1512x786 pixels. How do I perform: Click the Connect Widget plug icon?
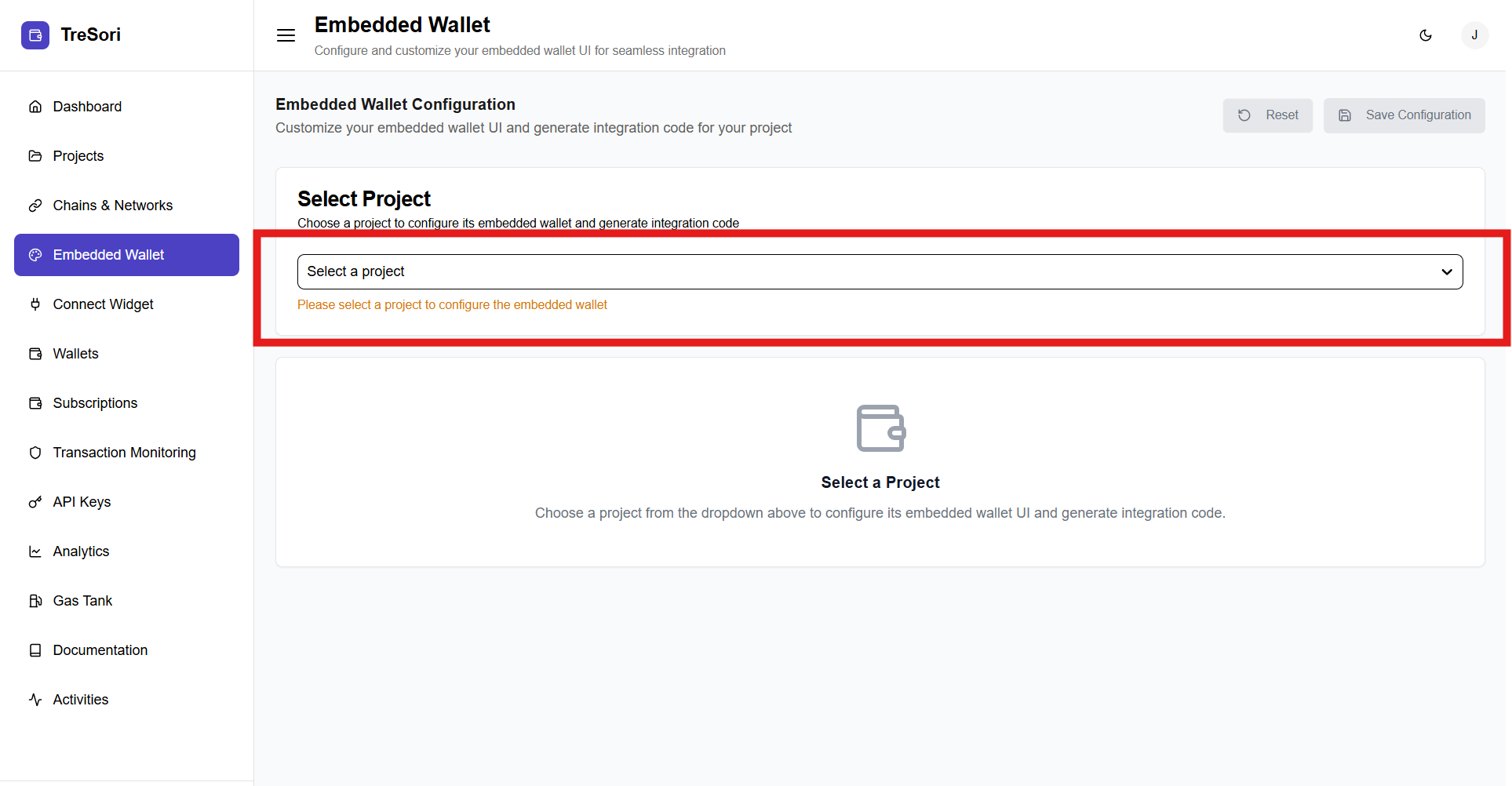[x=35, y=304]
